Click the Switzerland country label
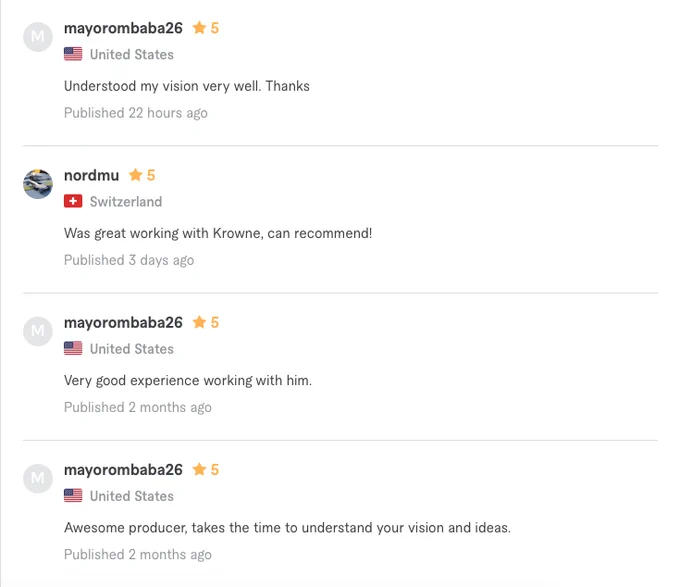 126,202
